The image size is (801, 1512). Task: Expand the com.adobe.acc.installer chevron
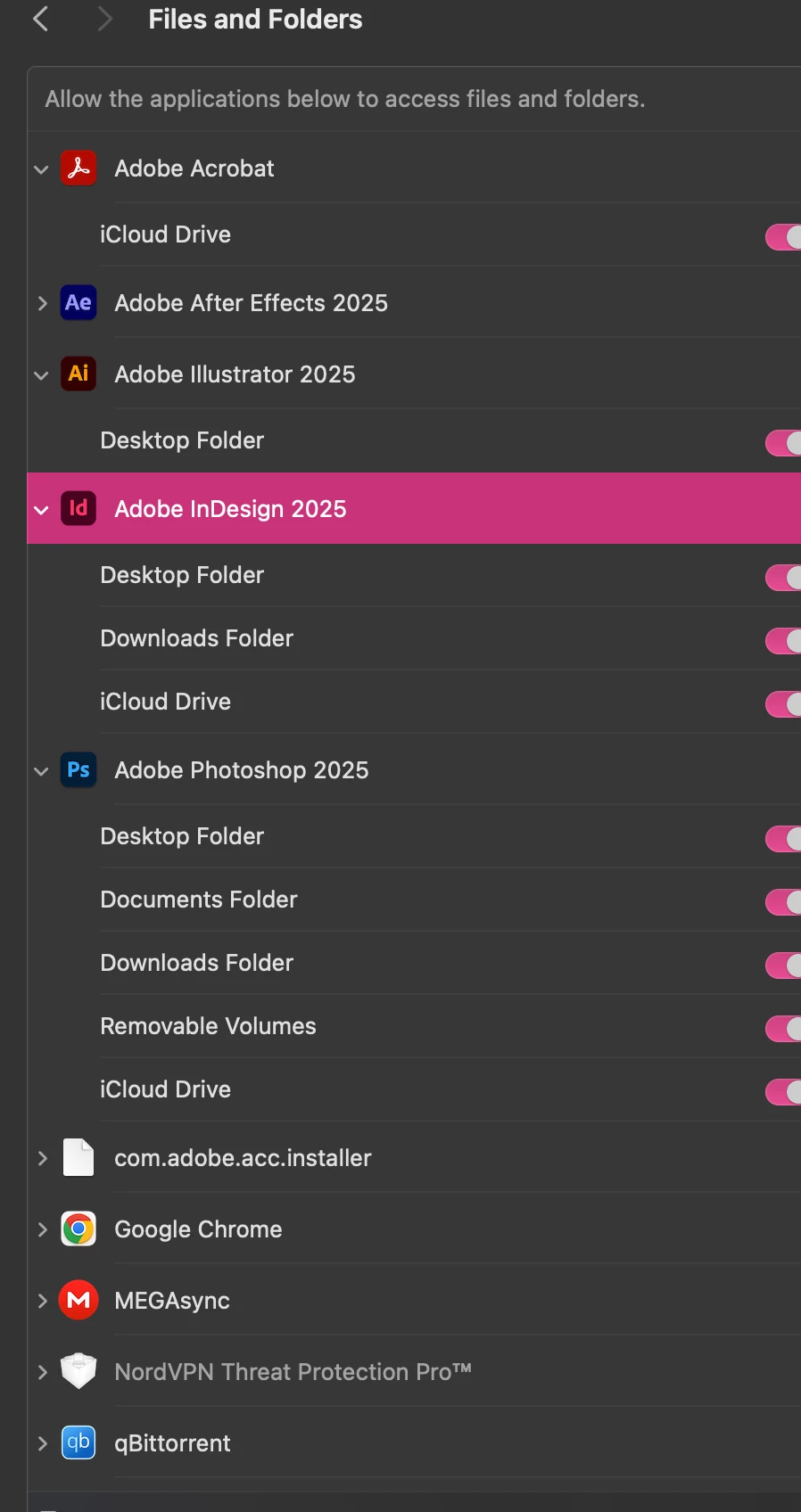click(x=42, y=1158)
